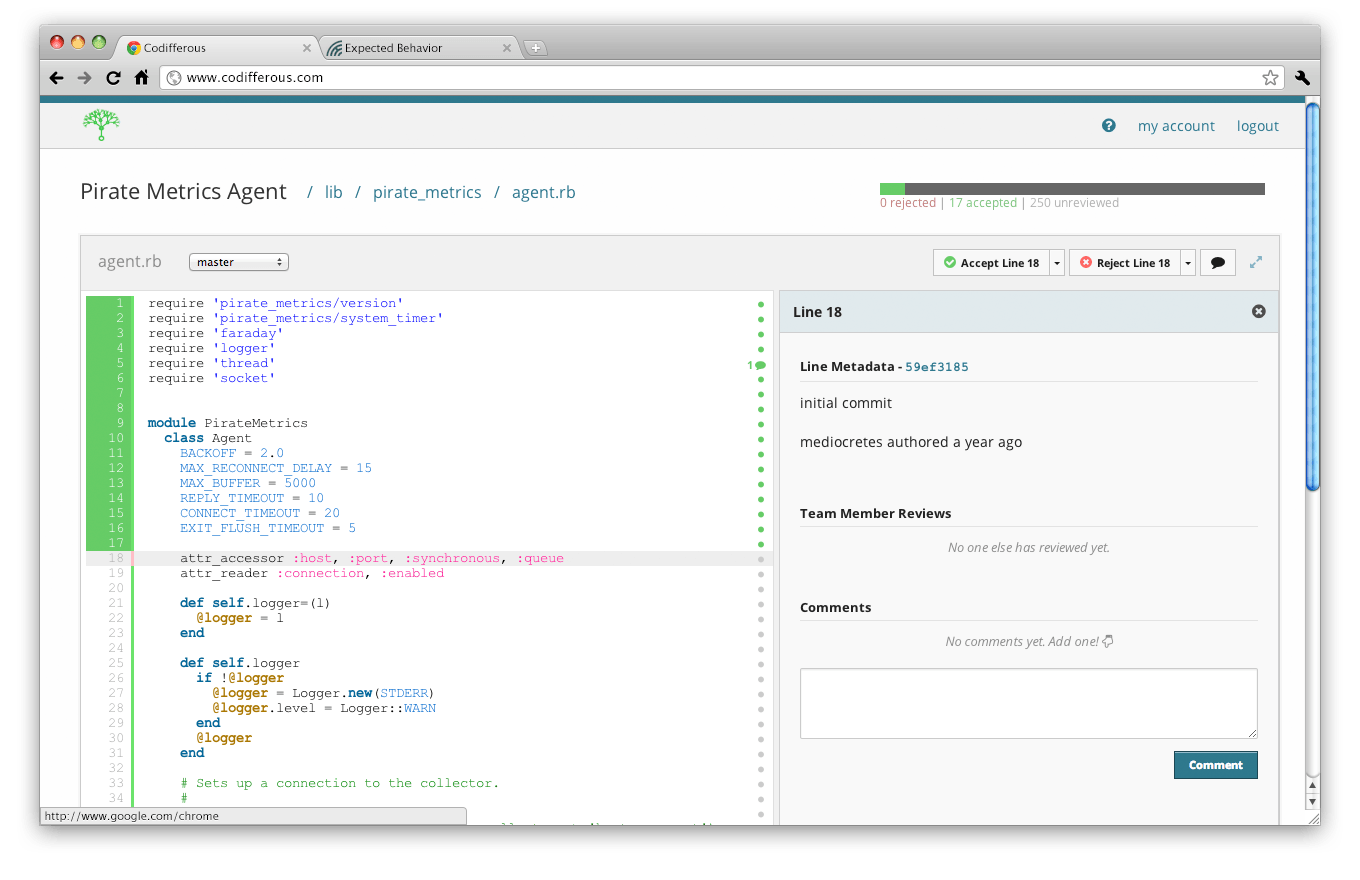1360x880 pixels.
Task: Click the gray status dot for line 18
Action: click(x=761, y=559)
